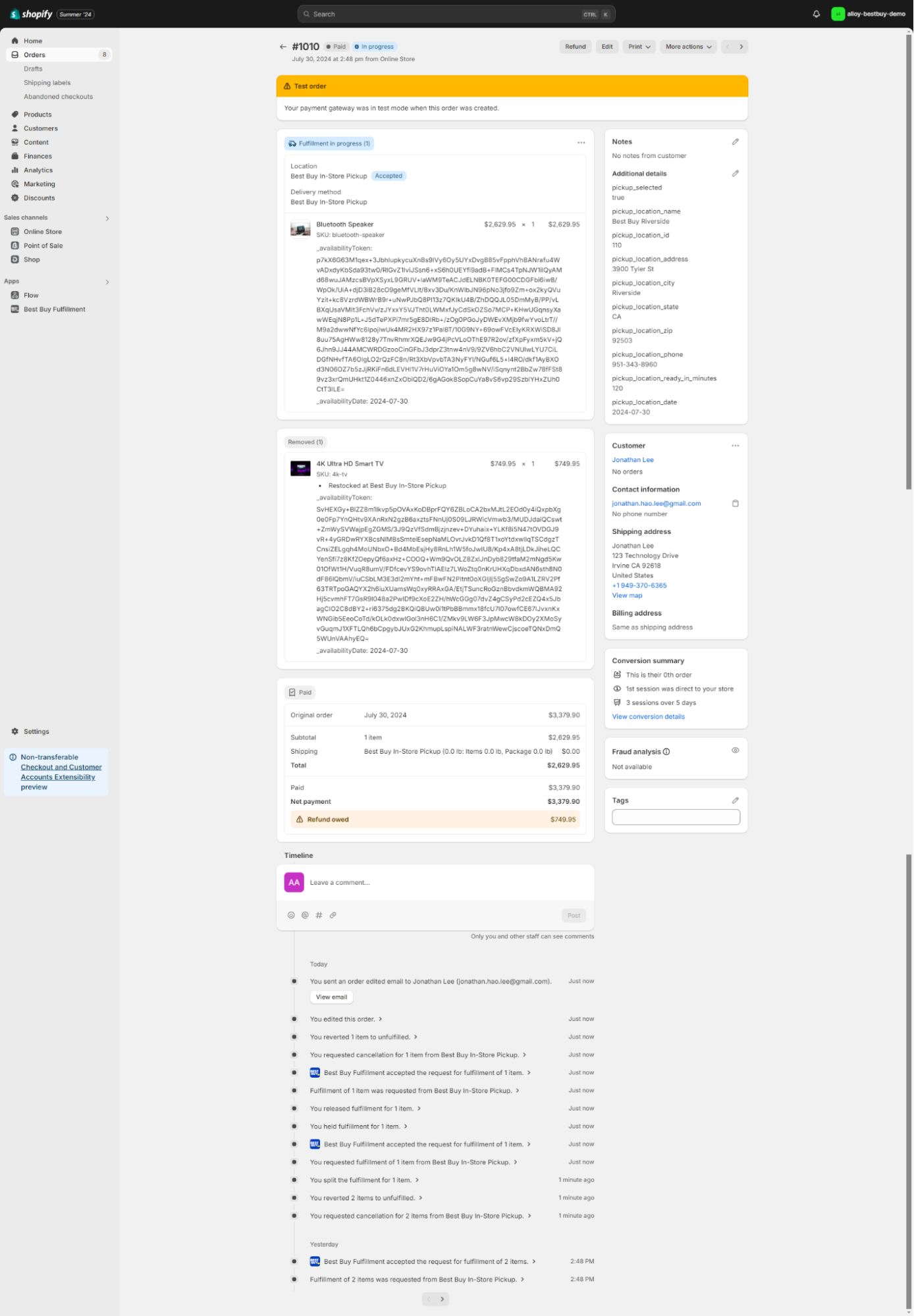Open the Print dropdown
This screenshot has width=914, height=1316.
[x=639, y=47]
